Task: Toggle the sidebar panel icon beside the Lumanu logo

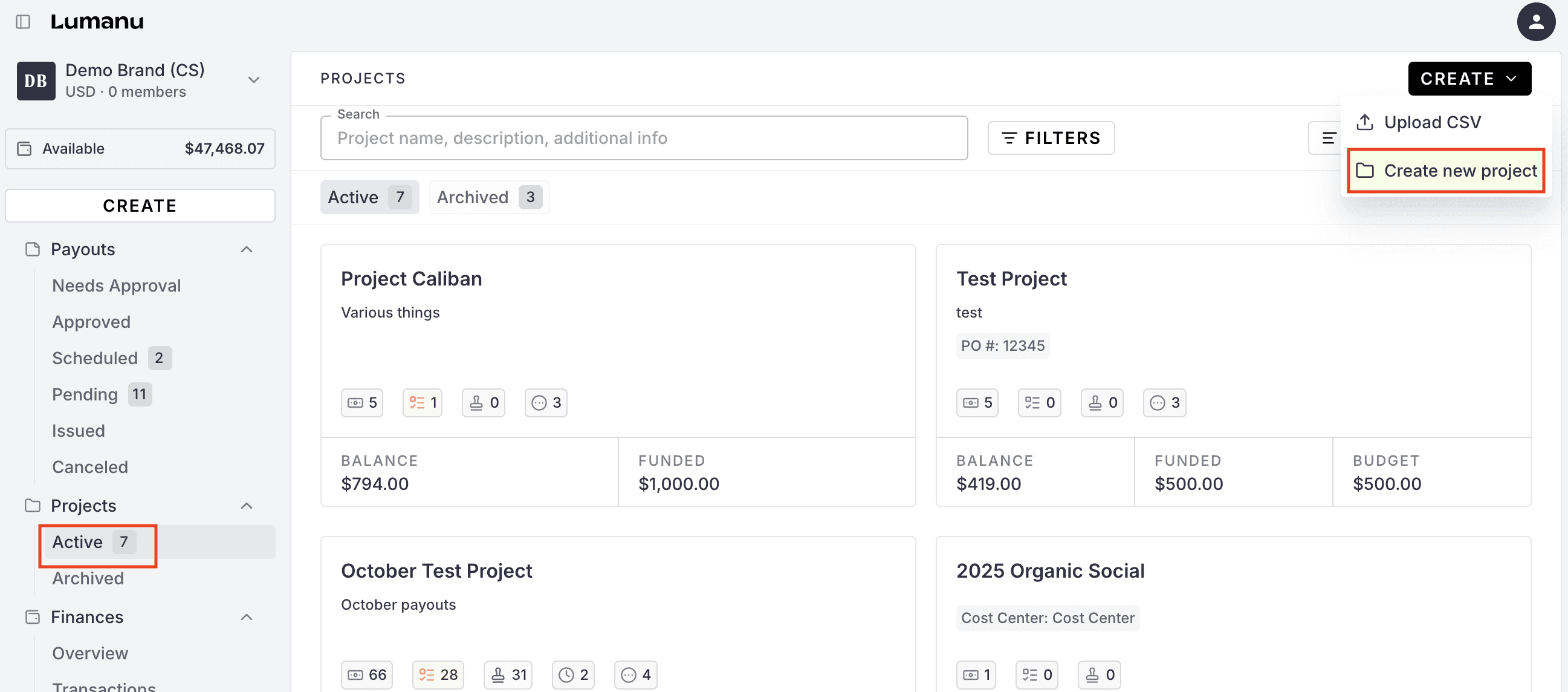Action: tap(23, 22)
